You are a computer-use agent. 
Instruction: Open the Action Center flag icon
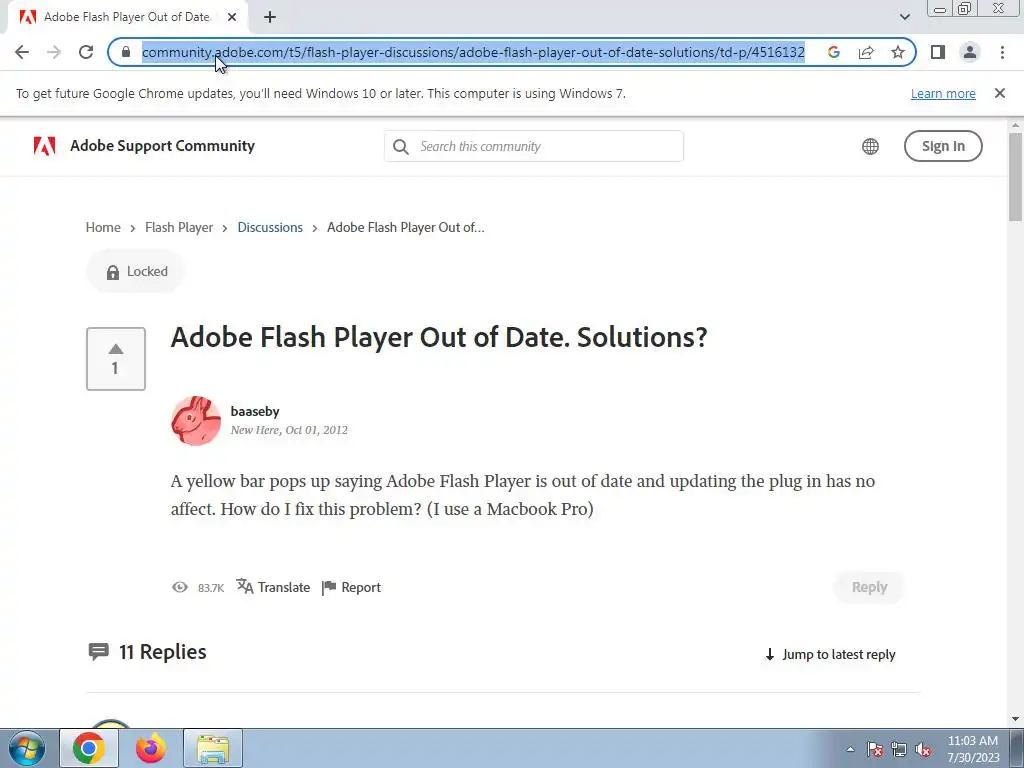pos(875,749)
